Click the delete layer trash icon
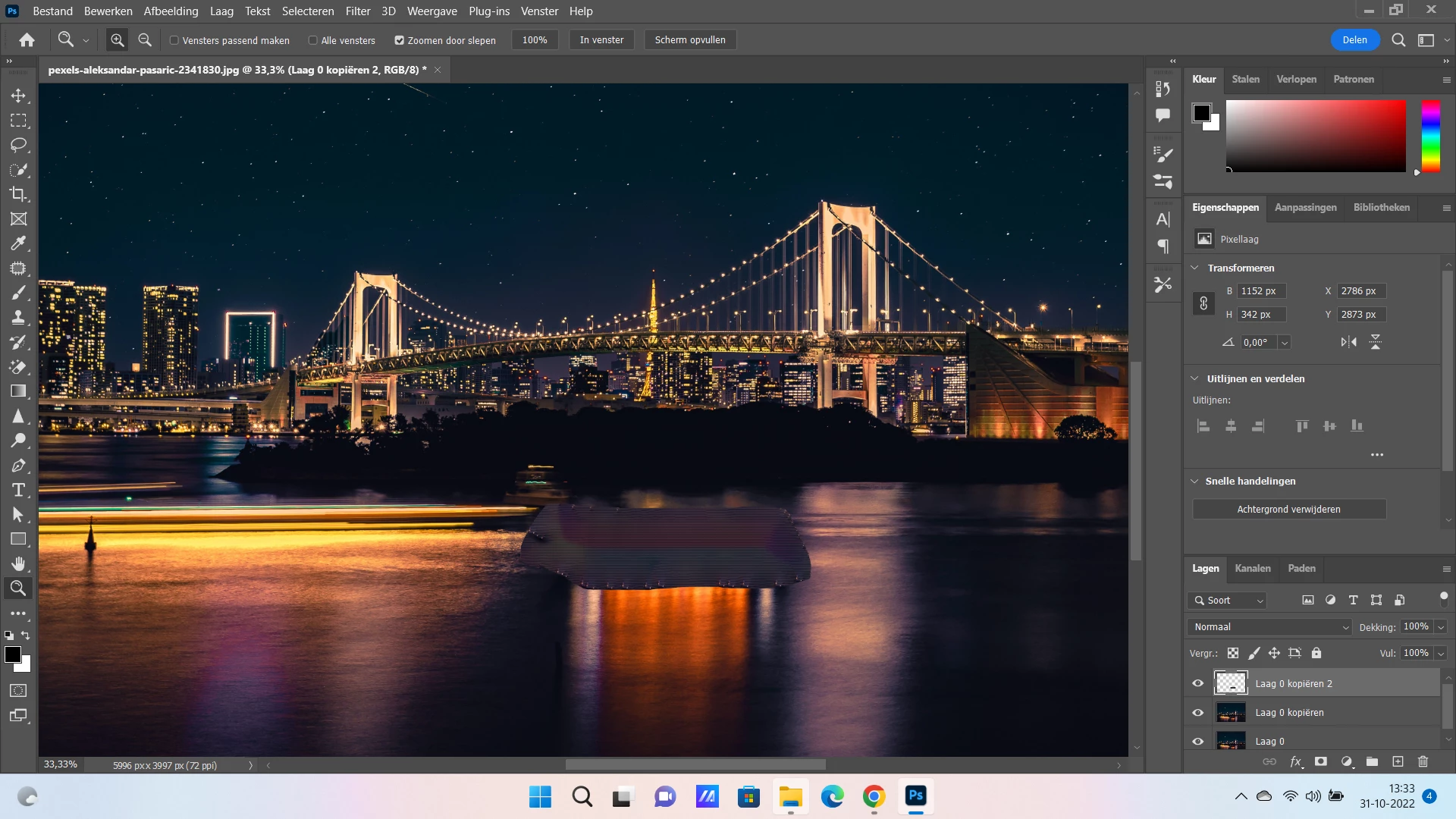The height and width of the screenshot is (819, 1456). pos(1423,761)
